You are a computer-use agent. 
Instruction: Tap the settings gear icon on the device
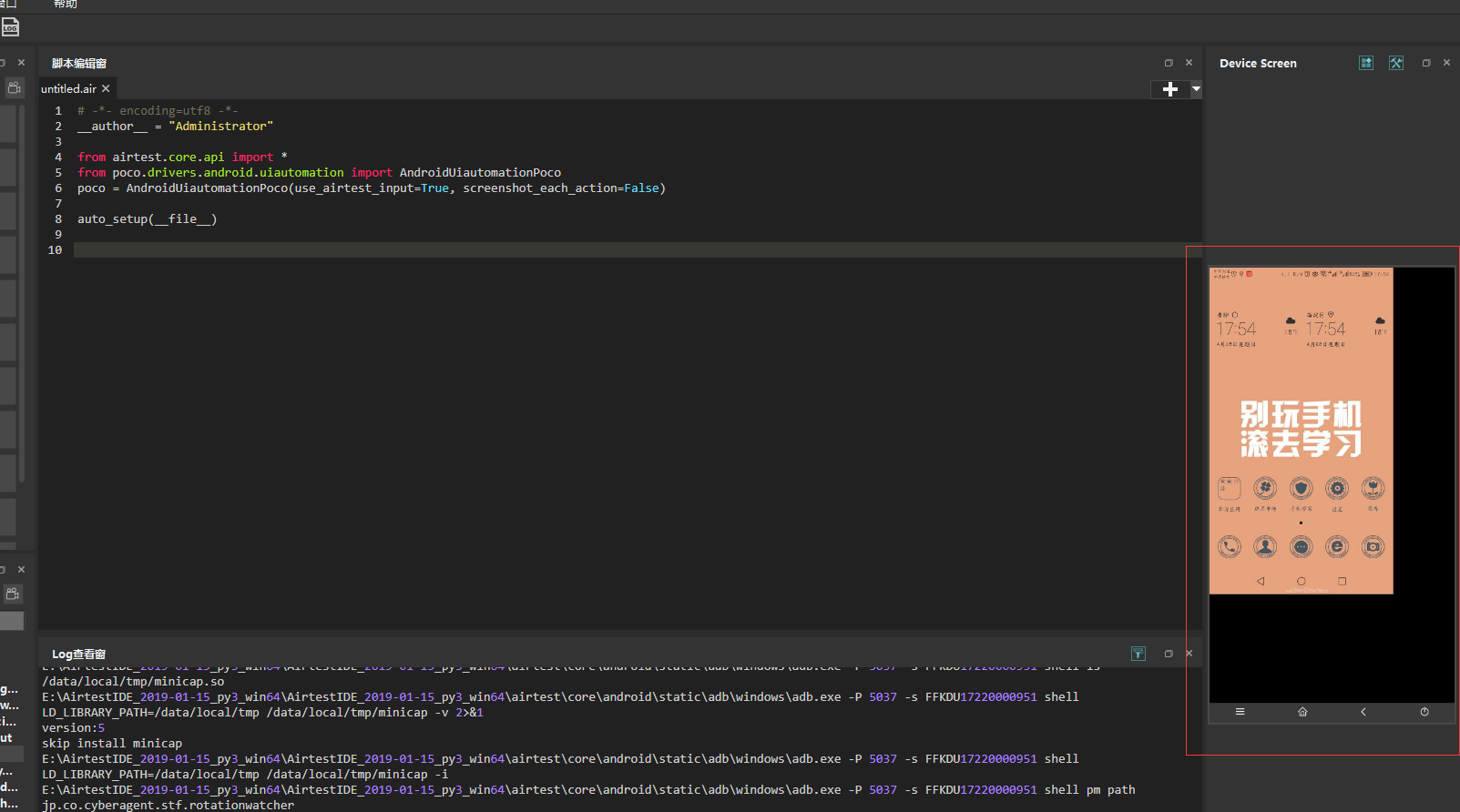click(1337, 489)
